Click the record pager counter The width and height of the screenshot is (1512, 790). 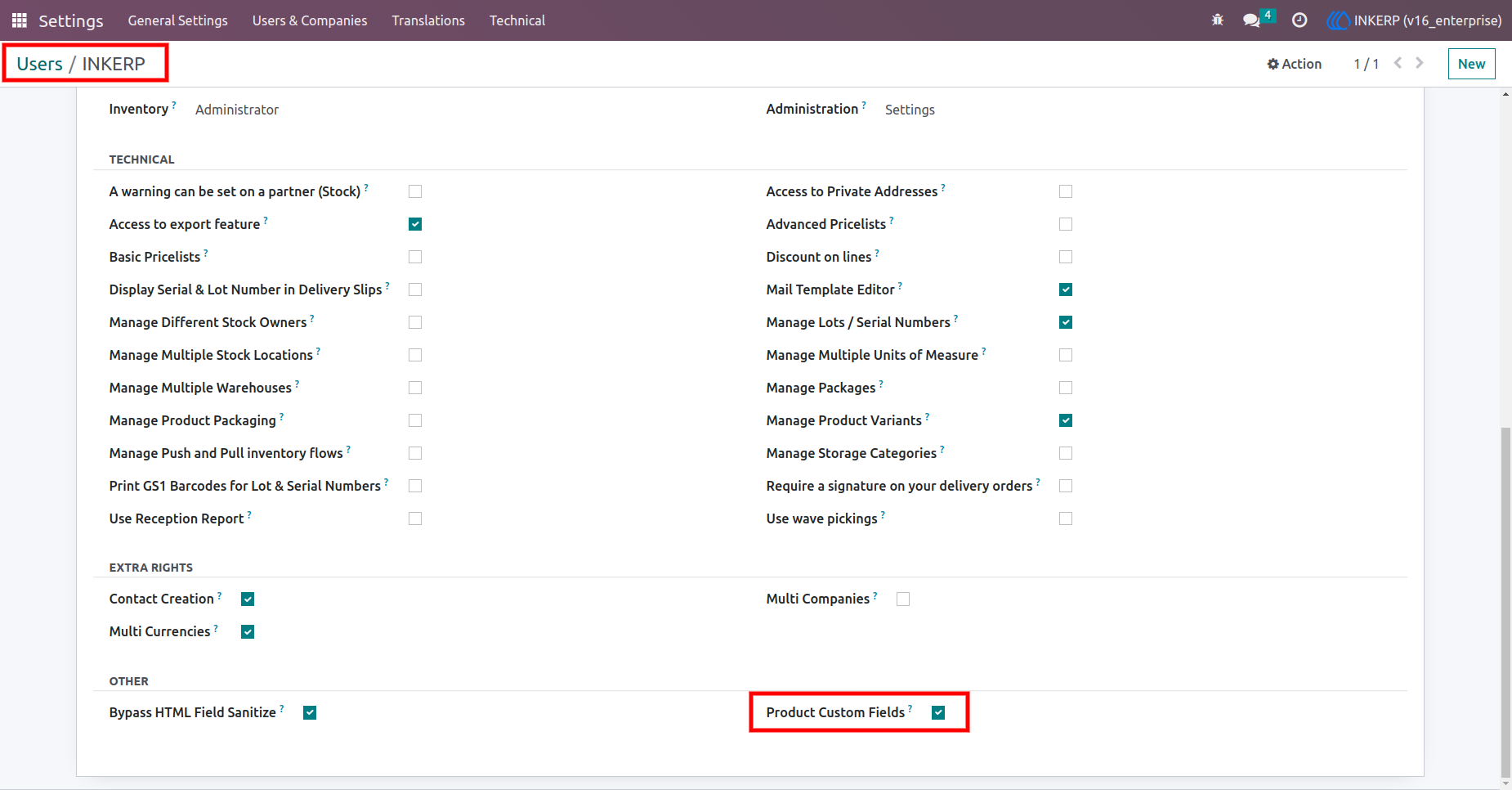[1366, 64]
